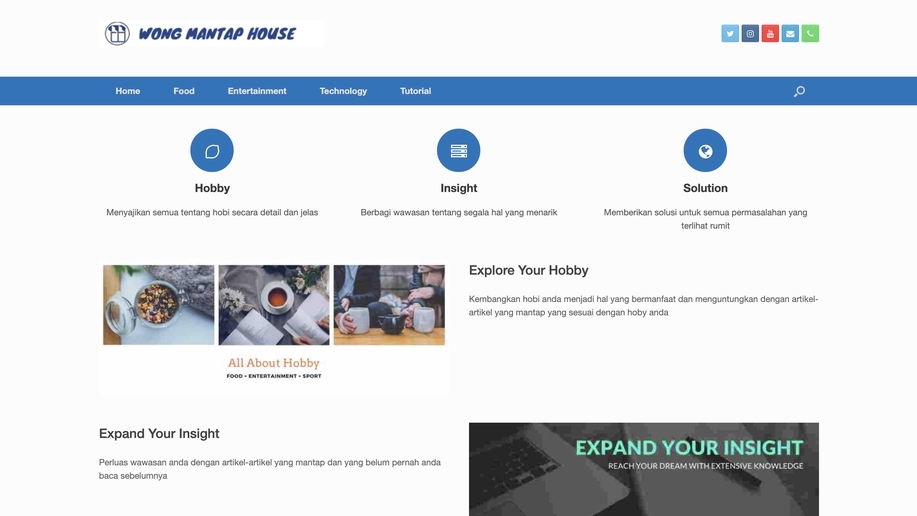The image size is (917, 516).
Task: Click the email envelope icon
Action: coord(790,33)
